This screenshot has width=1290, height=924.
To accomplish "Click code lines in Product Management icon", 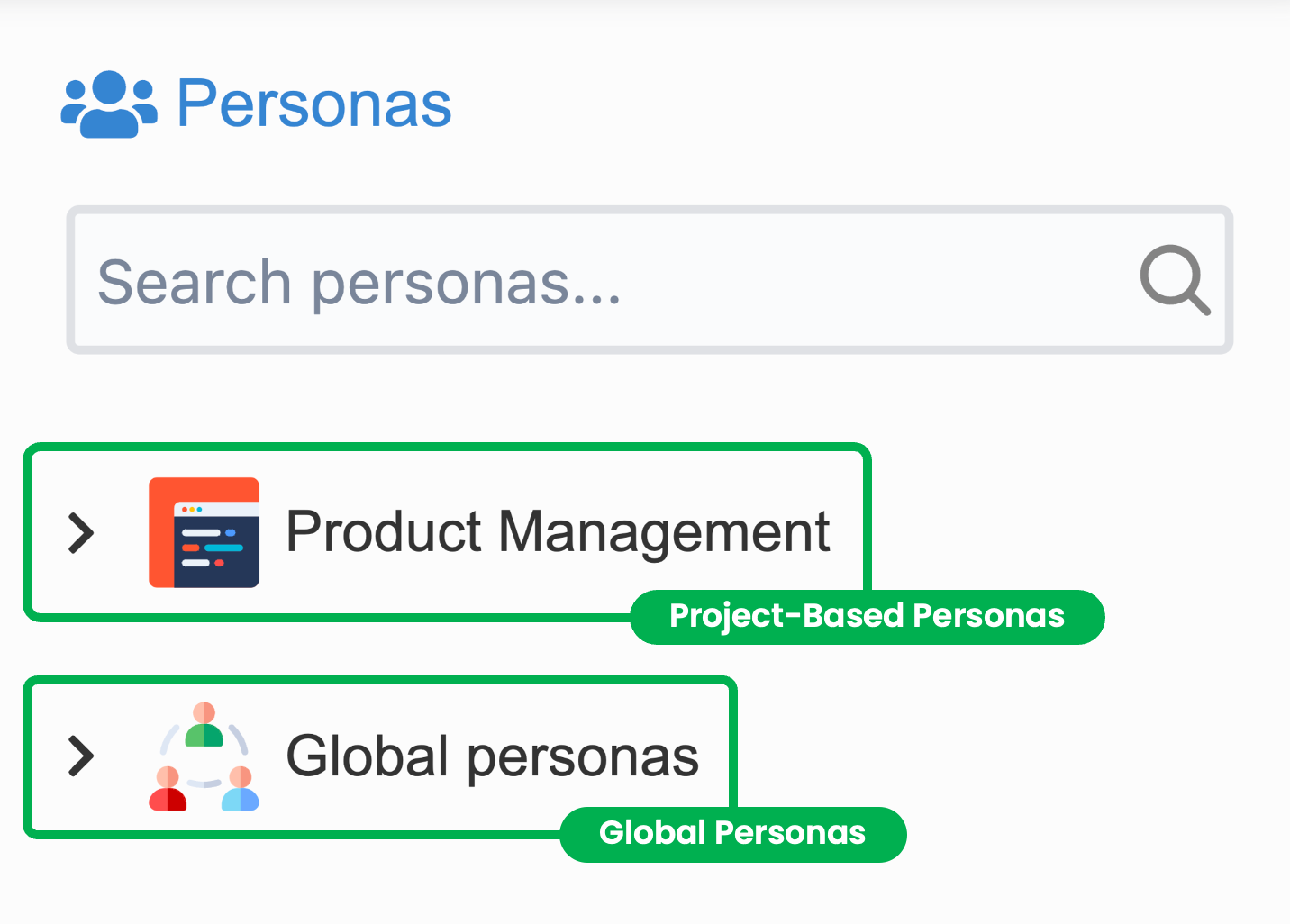I will pyautogui.click(x=211, y=548).
